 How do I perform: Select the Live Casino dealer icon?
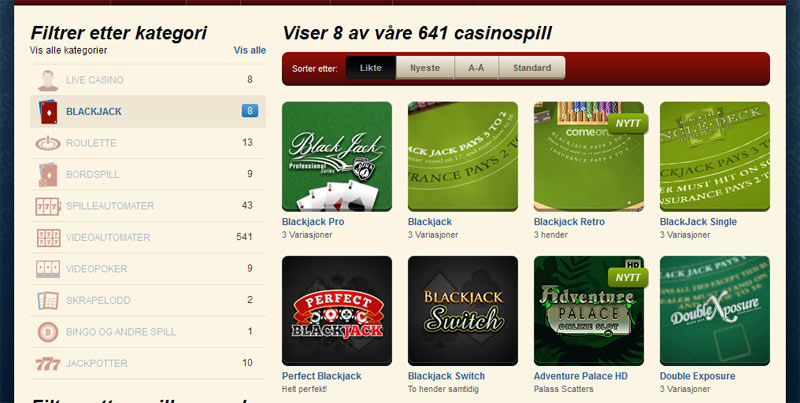pyautogui.click(x=48, y=81)
